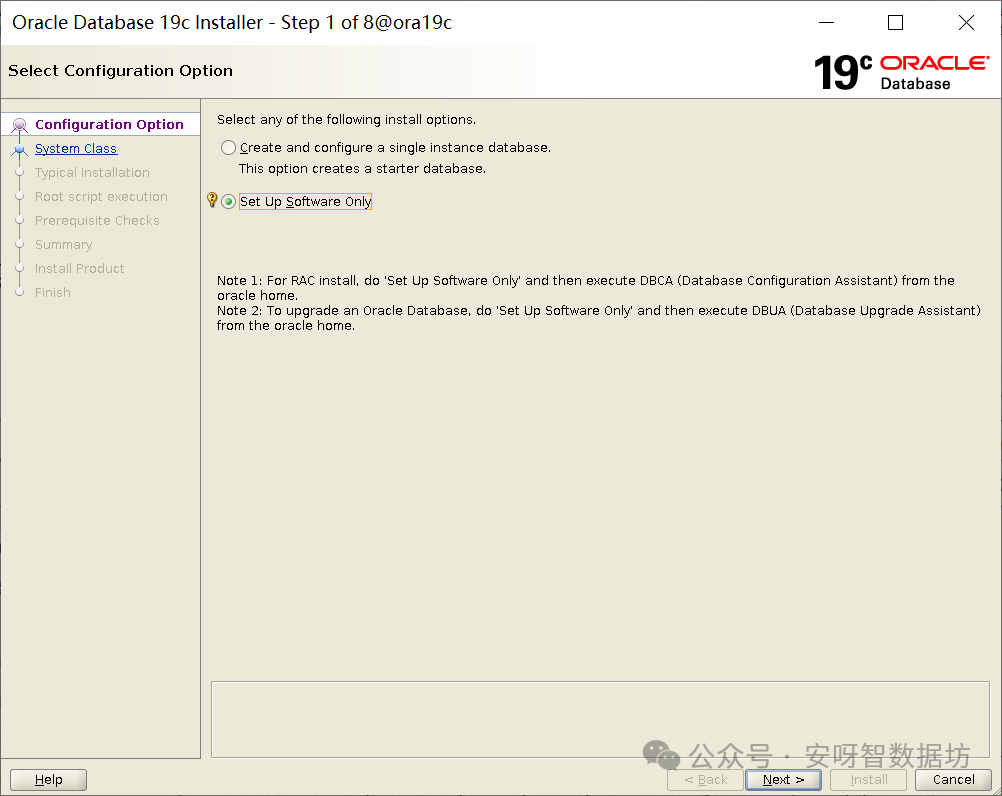The height and width of the screenshot is (796, 1002).
Task: Click 'Typical Installation' step text
Action: (92, 172)
